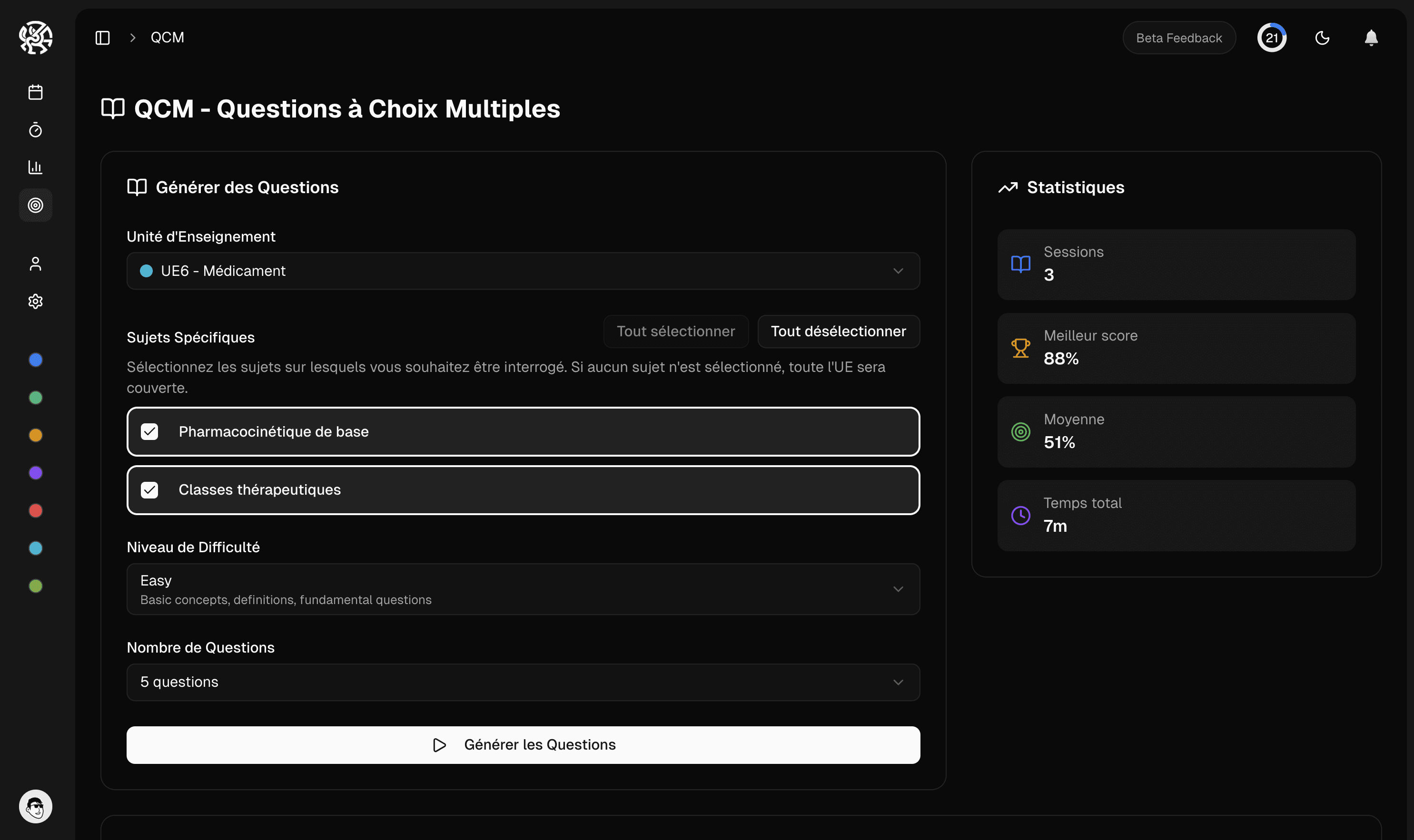Open the Unité d'Enseignement dropdown
The width and height of the screenshot is (1414, 840).
point(523,271)
